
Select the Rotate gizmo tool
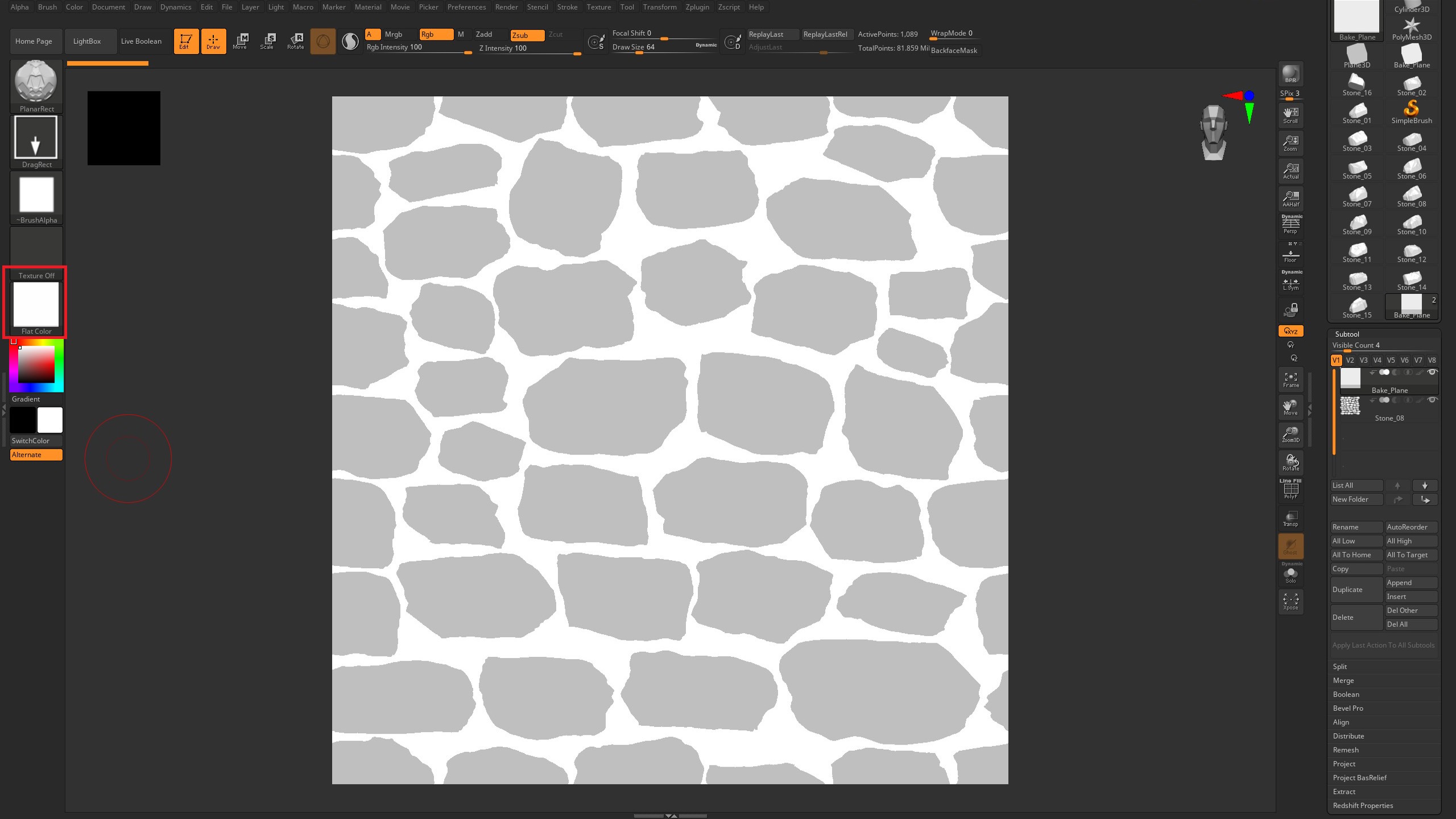click(x=295, y=41)
